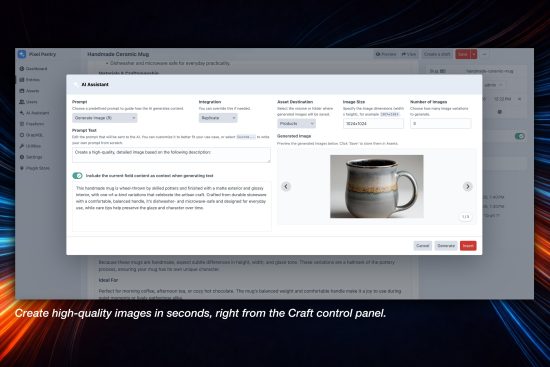Open Assets via its sidebar icon

(x=22, y=91)
